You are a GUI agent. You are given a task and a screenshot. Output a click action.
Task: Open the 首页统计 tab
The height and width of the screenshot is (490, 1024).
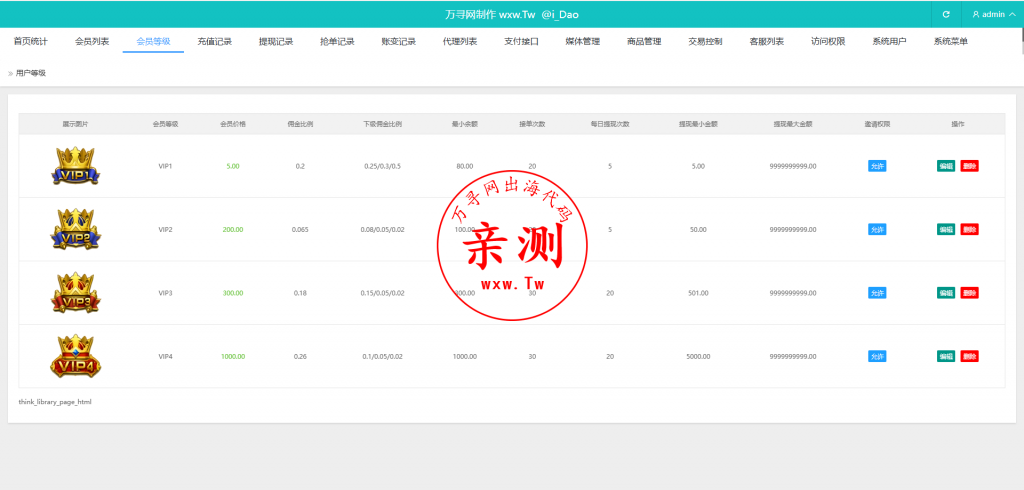(x=31, y=42)
